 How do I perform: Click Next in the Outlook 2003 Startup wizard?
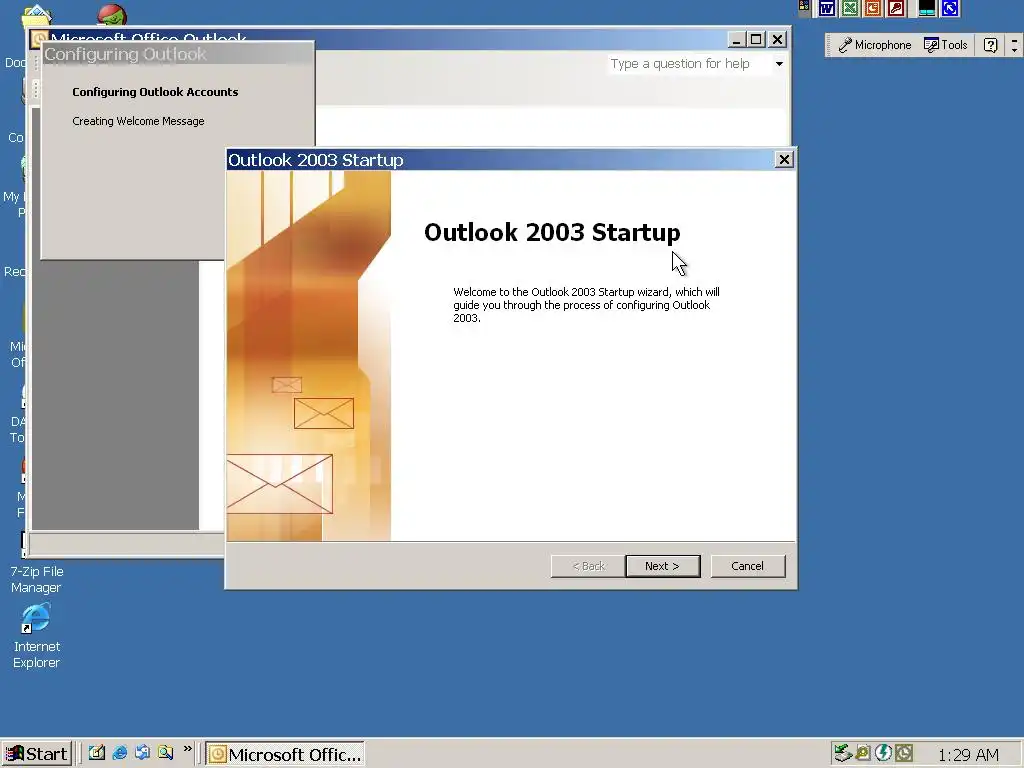point(662,566)
